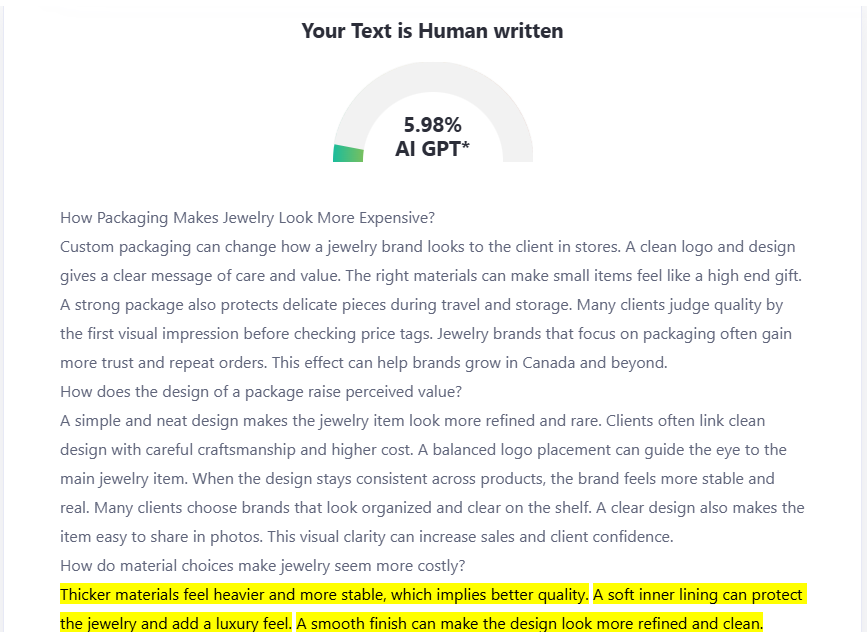Click the "Your Text is Human written" heading
867x632 pixels.
(432, 31)
